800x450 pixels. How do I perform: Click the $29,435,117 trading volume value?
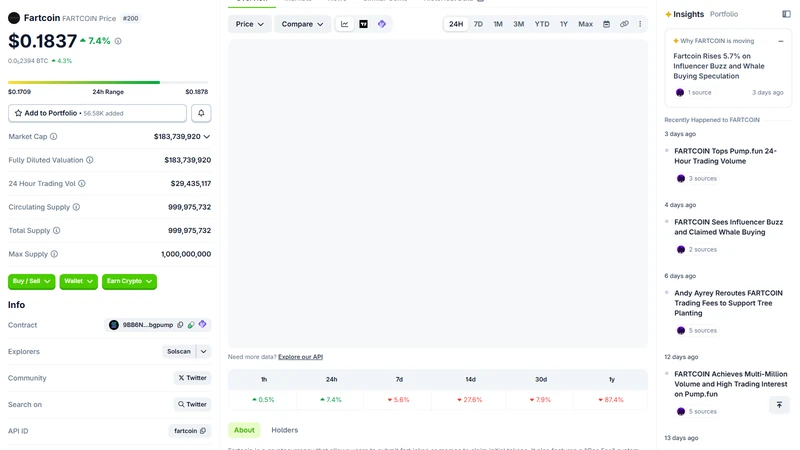191,184
